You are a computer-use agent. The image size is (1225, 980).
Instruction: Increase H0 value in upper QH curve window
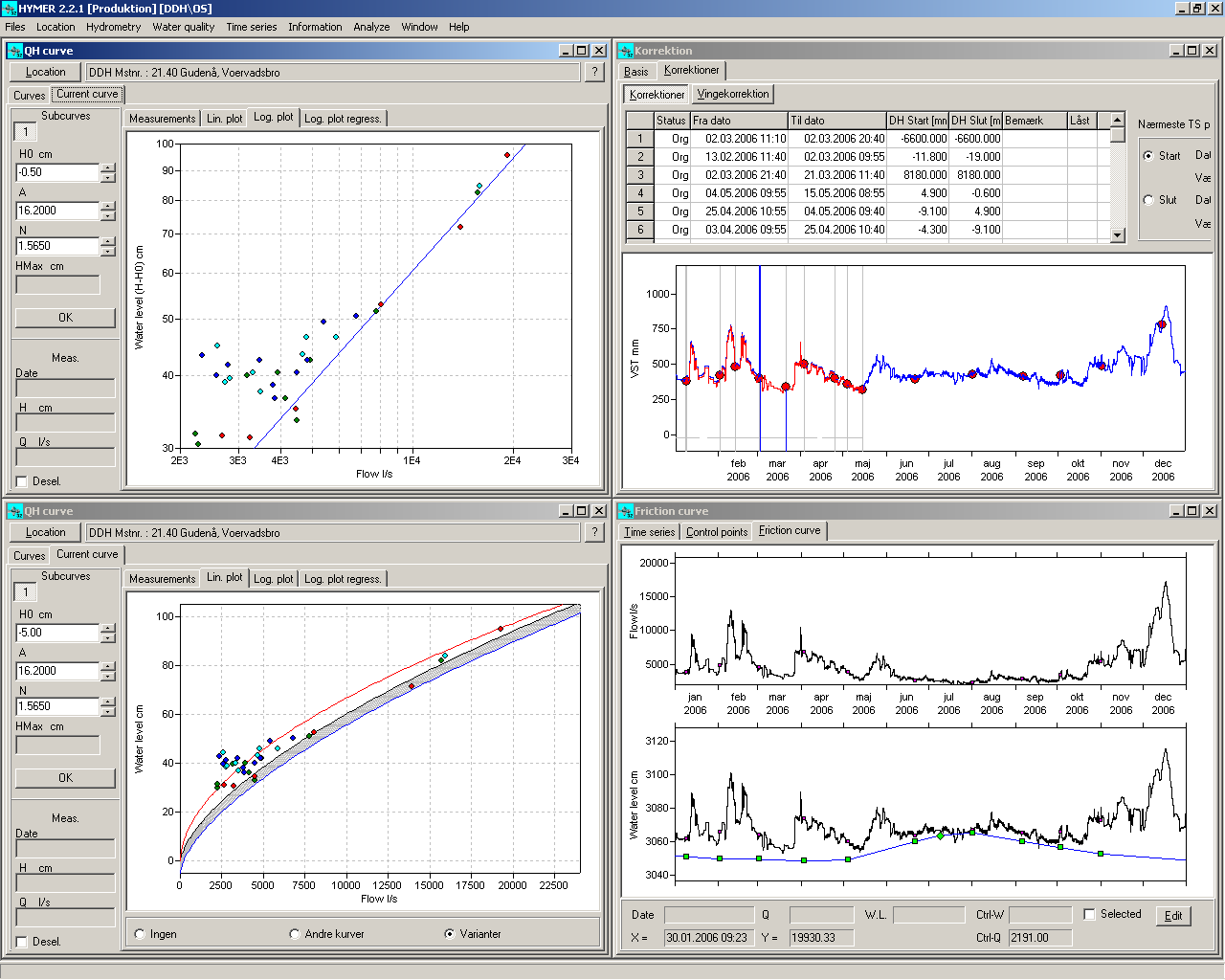click(108, 168)
